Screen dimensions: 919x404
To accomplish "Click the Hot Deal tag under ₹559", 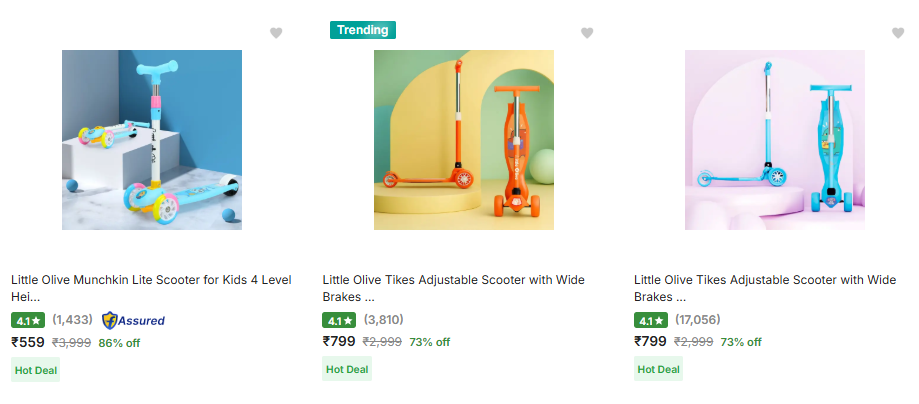I will pos(35,369).
